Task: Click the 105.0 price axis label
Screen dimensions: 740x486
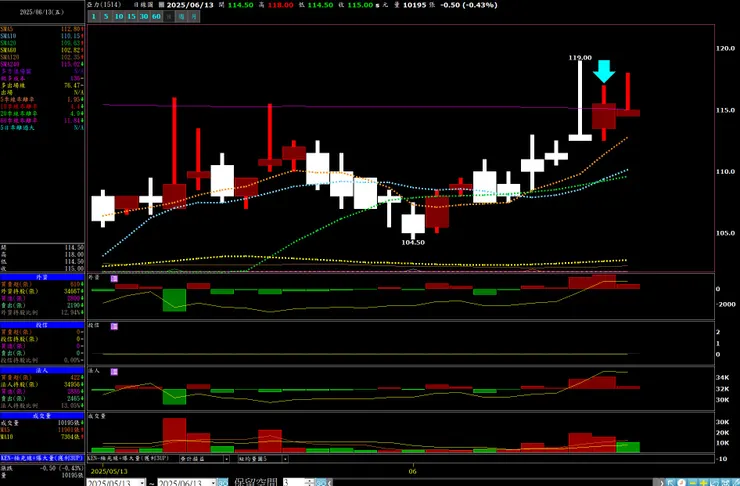Action: tap(725, 233)
